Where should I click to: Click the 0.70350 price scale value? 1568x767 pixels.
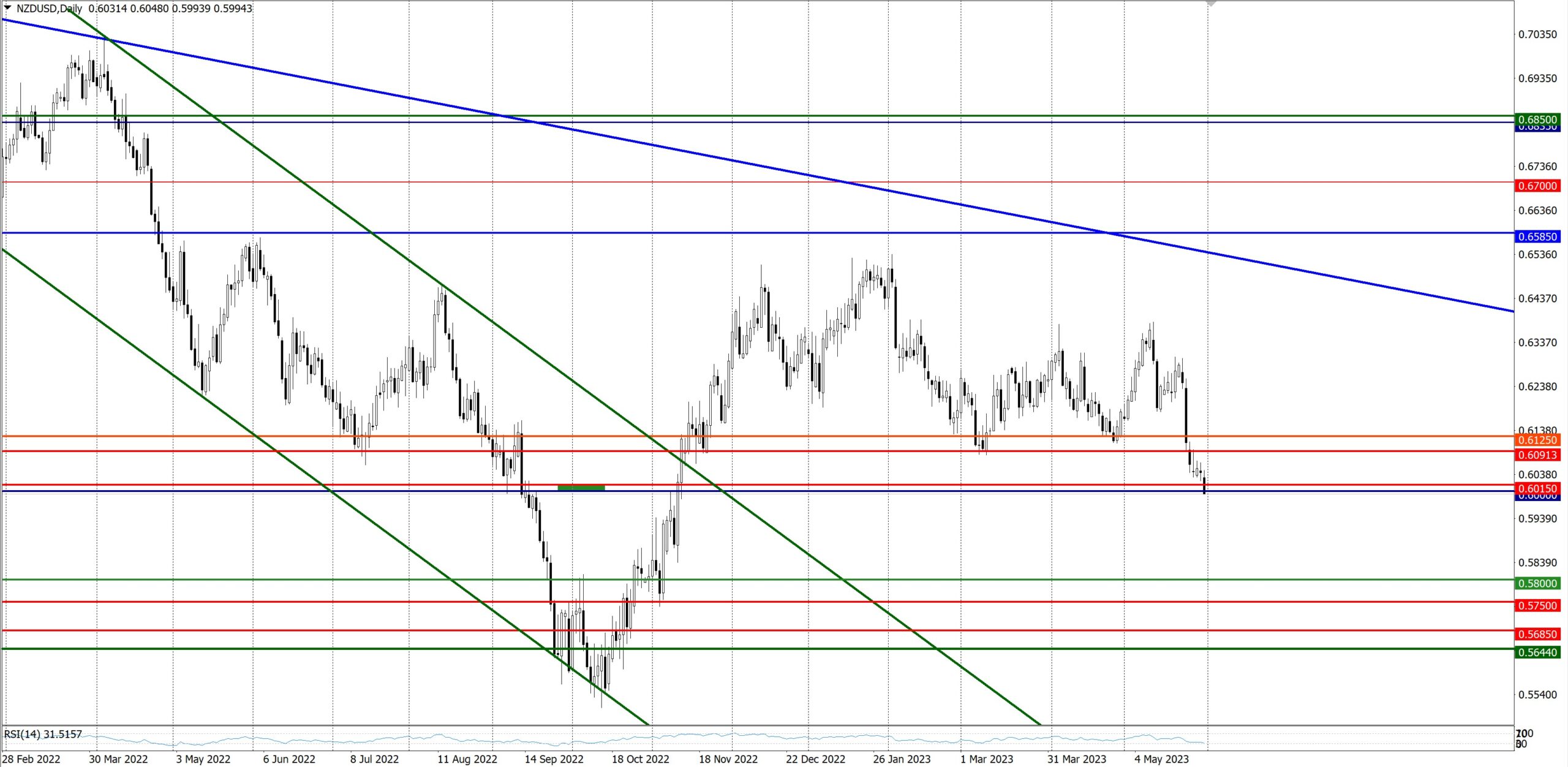click(x=1537, y=34)
